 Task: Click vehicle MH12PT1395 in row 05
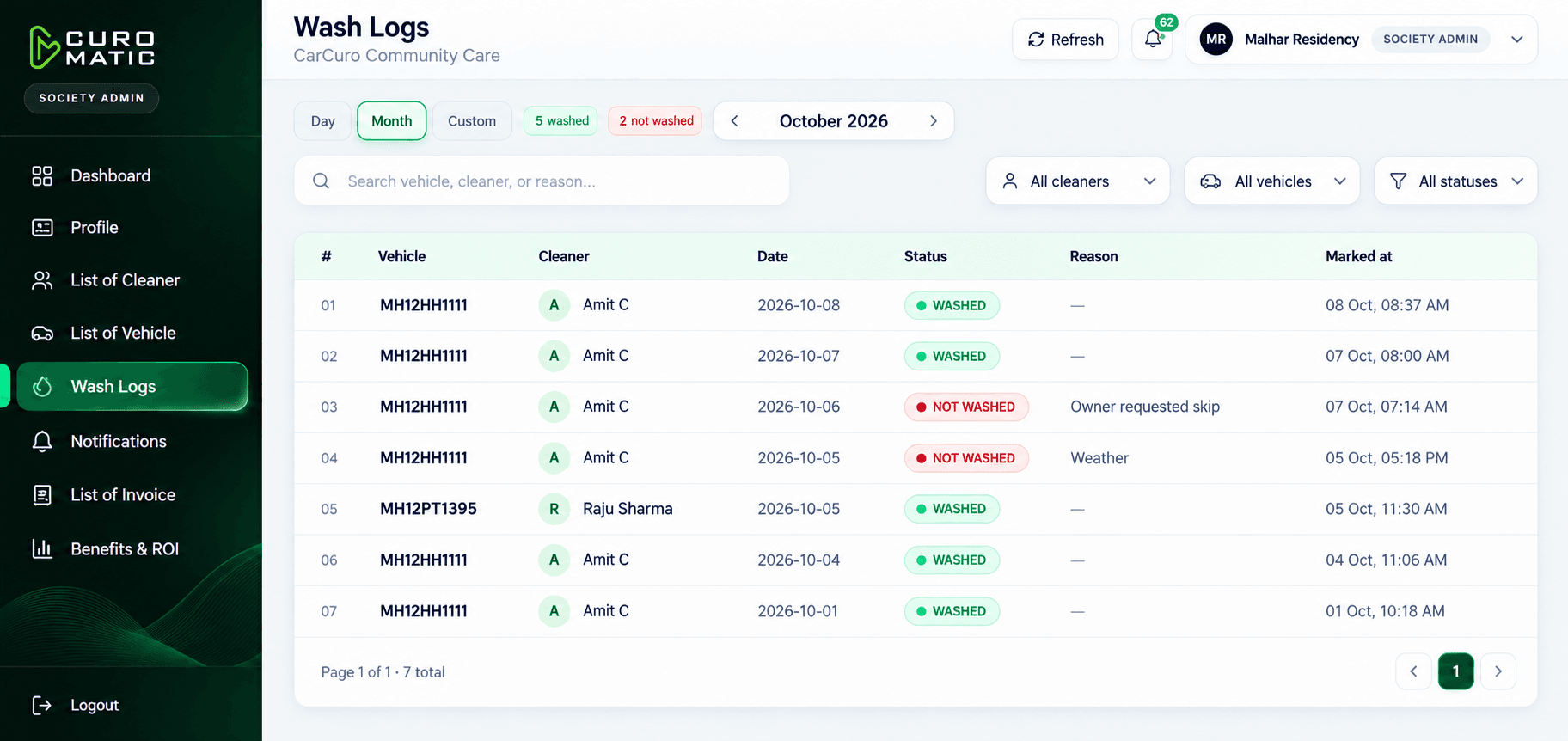point(428,509)
